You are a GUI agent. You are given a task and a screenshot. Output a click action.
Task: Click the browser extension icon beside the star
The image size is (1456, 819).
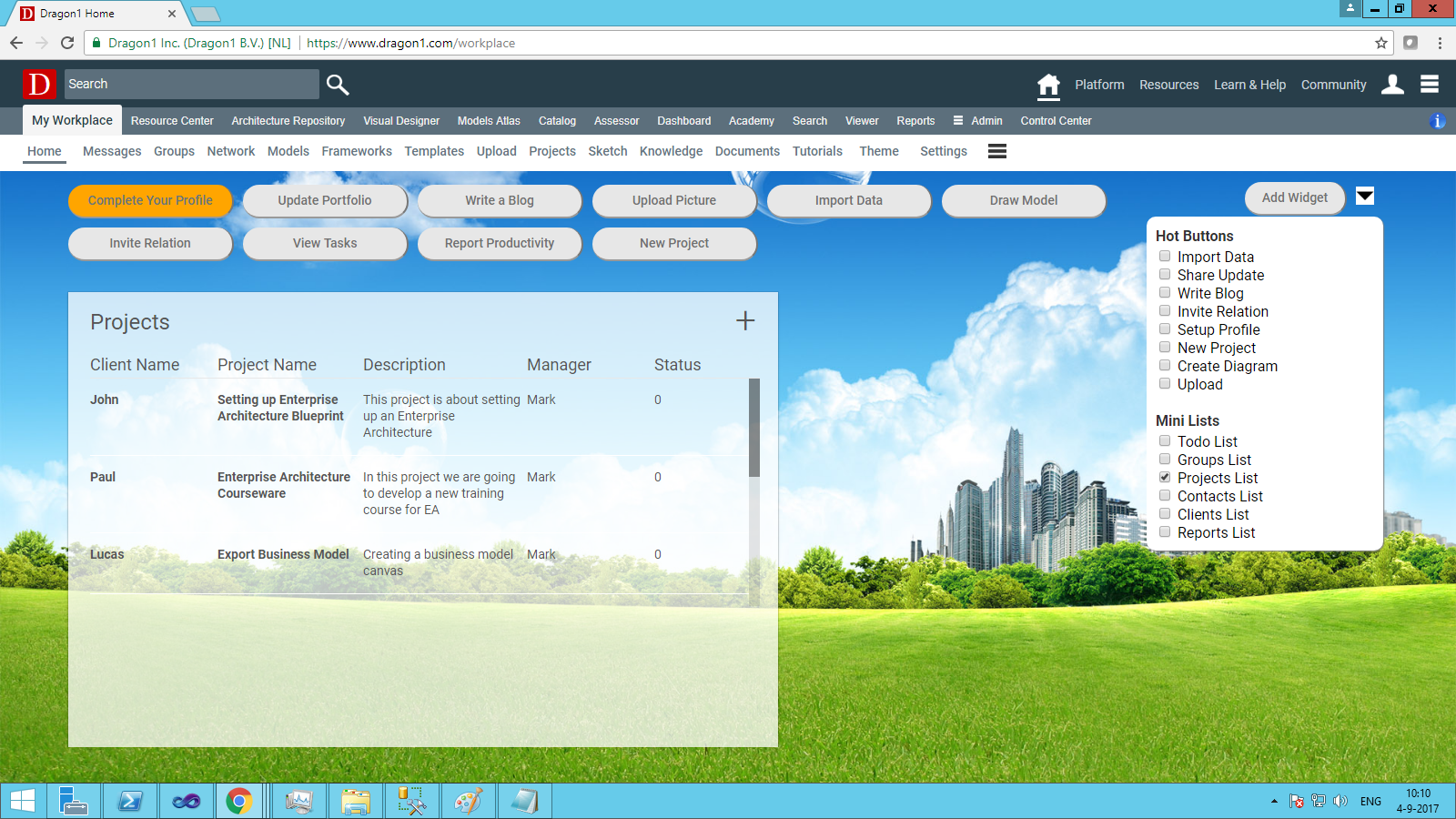click(x=1410, y=43)
